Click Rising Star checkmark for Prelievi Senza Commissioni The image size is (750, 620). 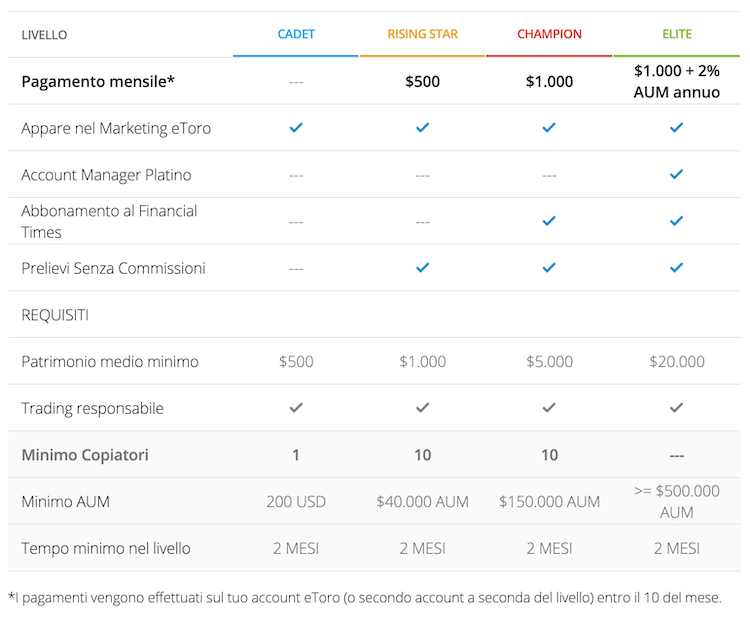[422, 267]
